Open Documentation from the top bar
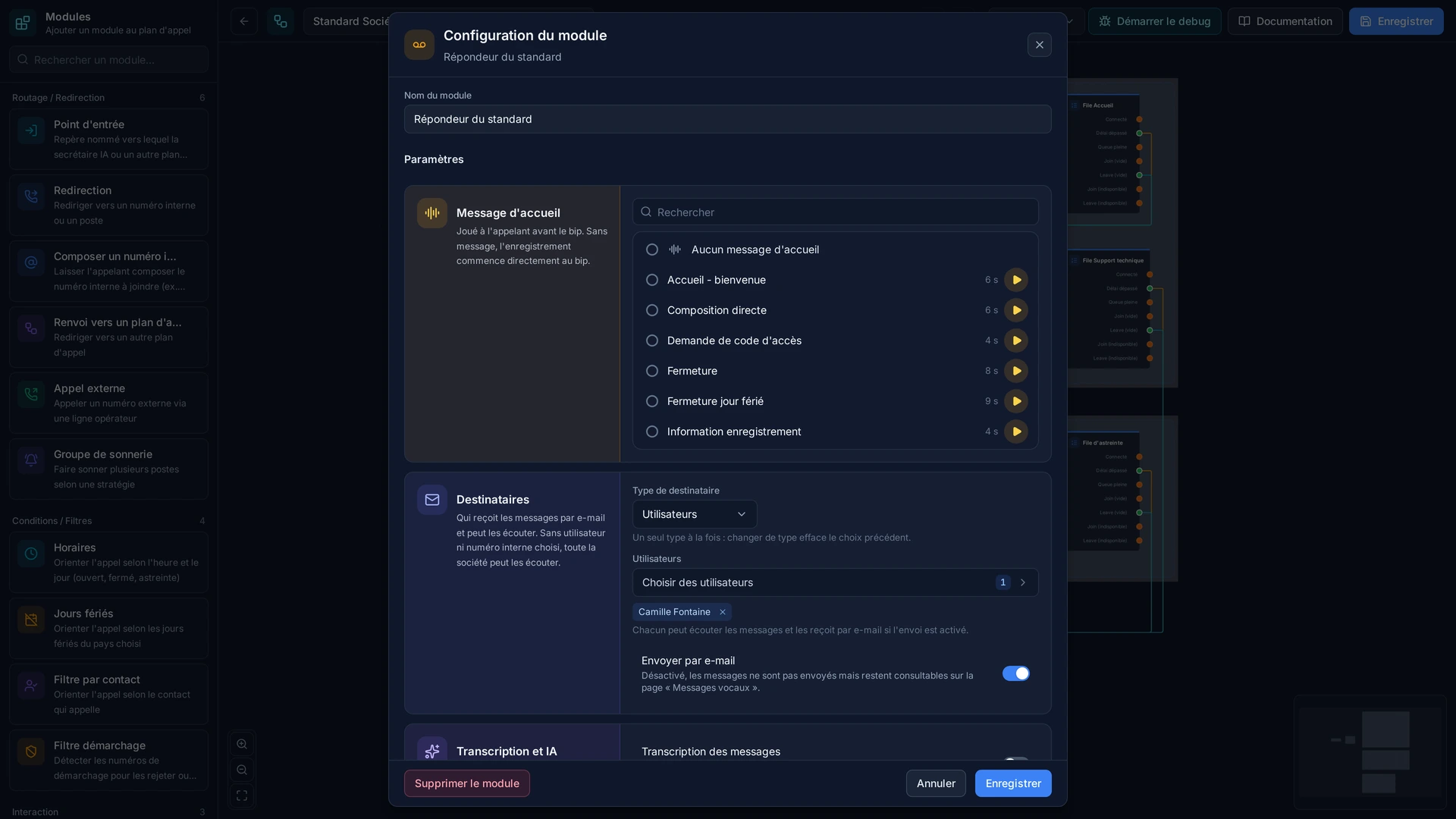This screenshot has height=819, width=1456. [1285, 21]
